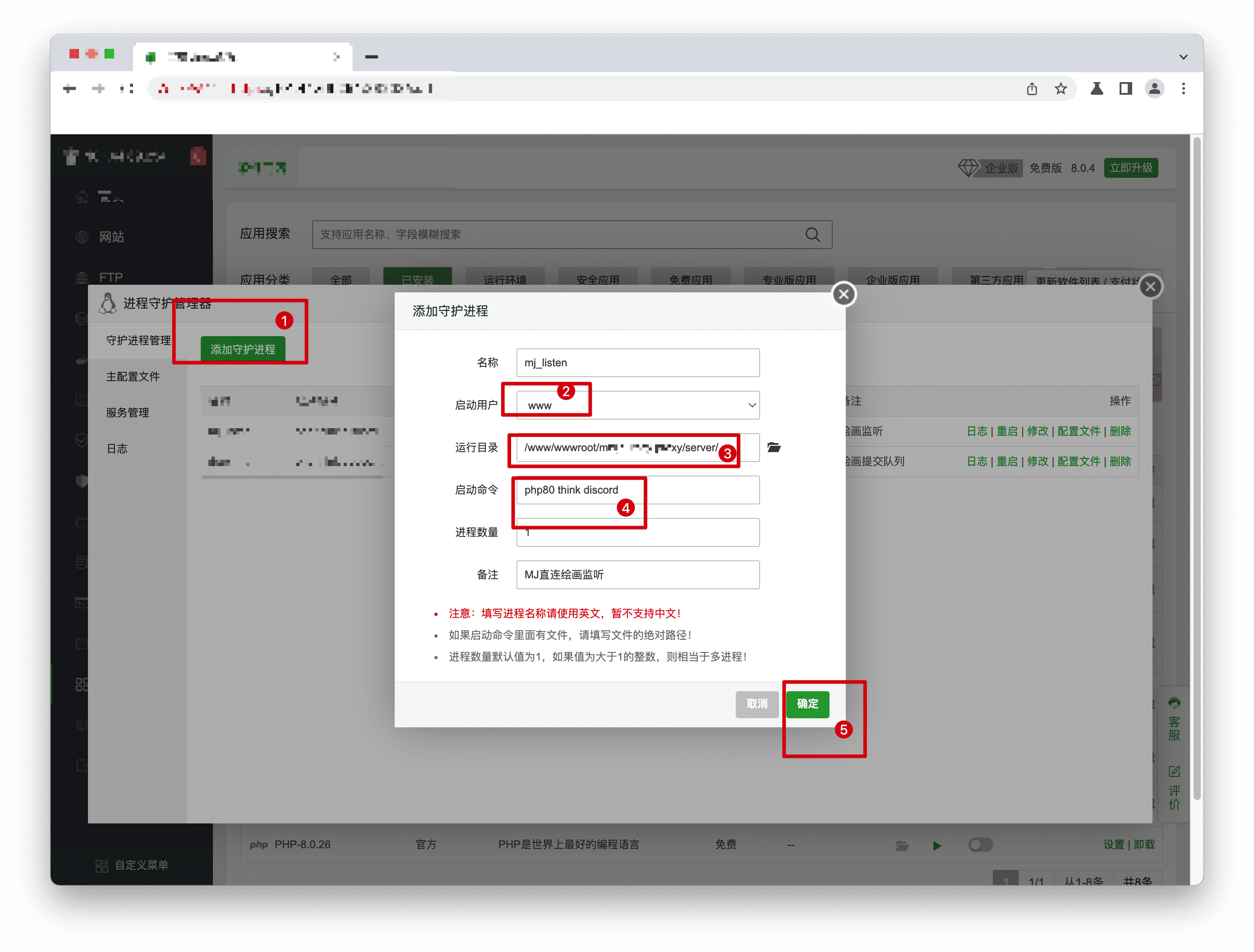
Task: Click 运行目录 path input field
Action: click(638, 448)
